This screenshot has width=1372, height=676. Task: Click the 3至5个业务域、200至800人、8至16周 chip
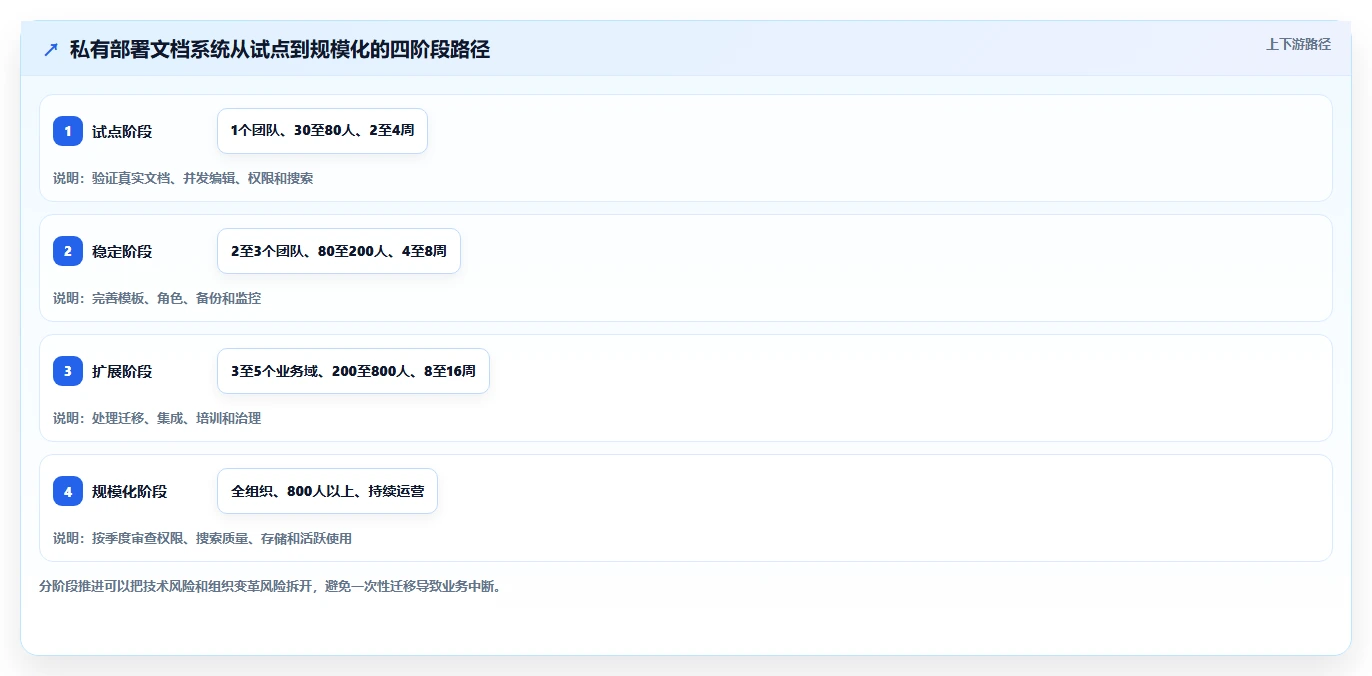click(x=353, y=371)
